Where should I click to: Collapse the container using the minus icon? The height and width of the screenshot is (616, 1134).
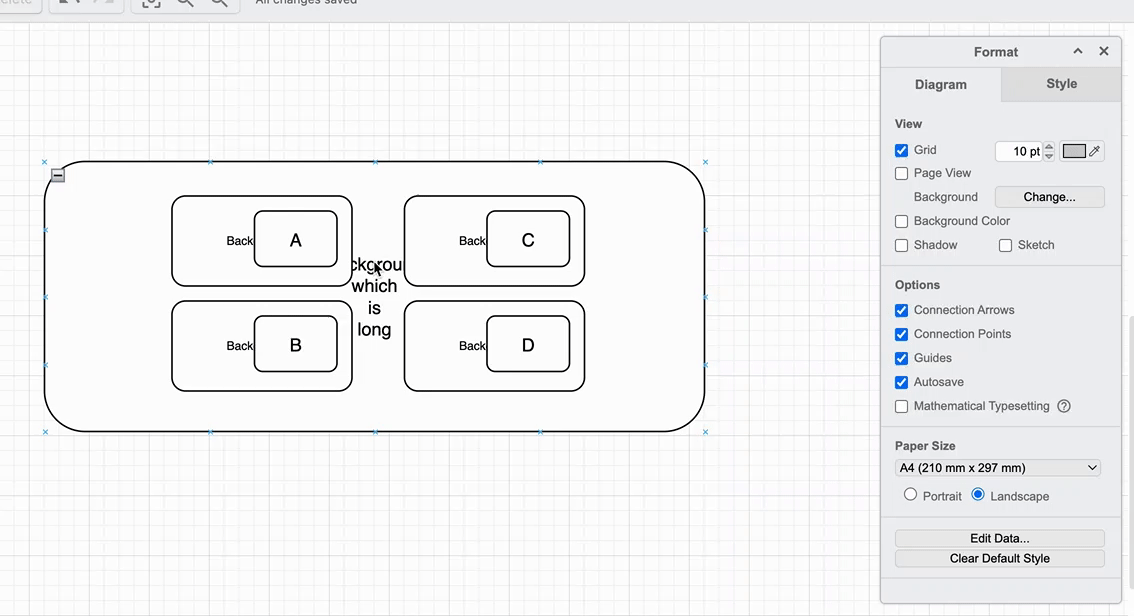(58, 175)
